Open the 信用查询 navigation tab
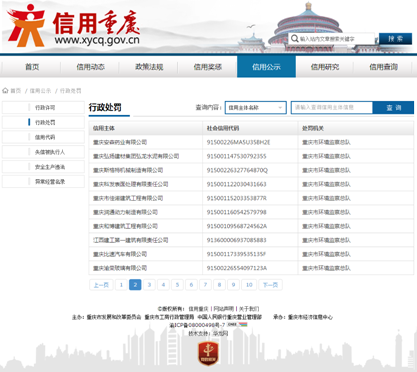Viewport: 417px width, 372px height. [x=383, y=67]
